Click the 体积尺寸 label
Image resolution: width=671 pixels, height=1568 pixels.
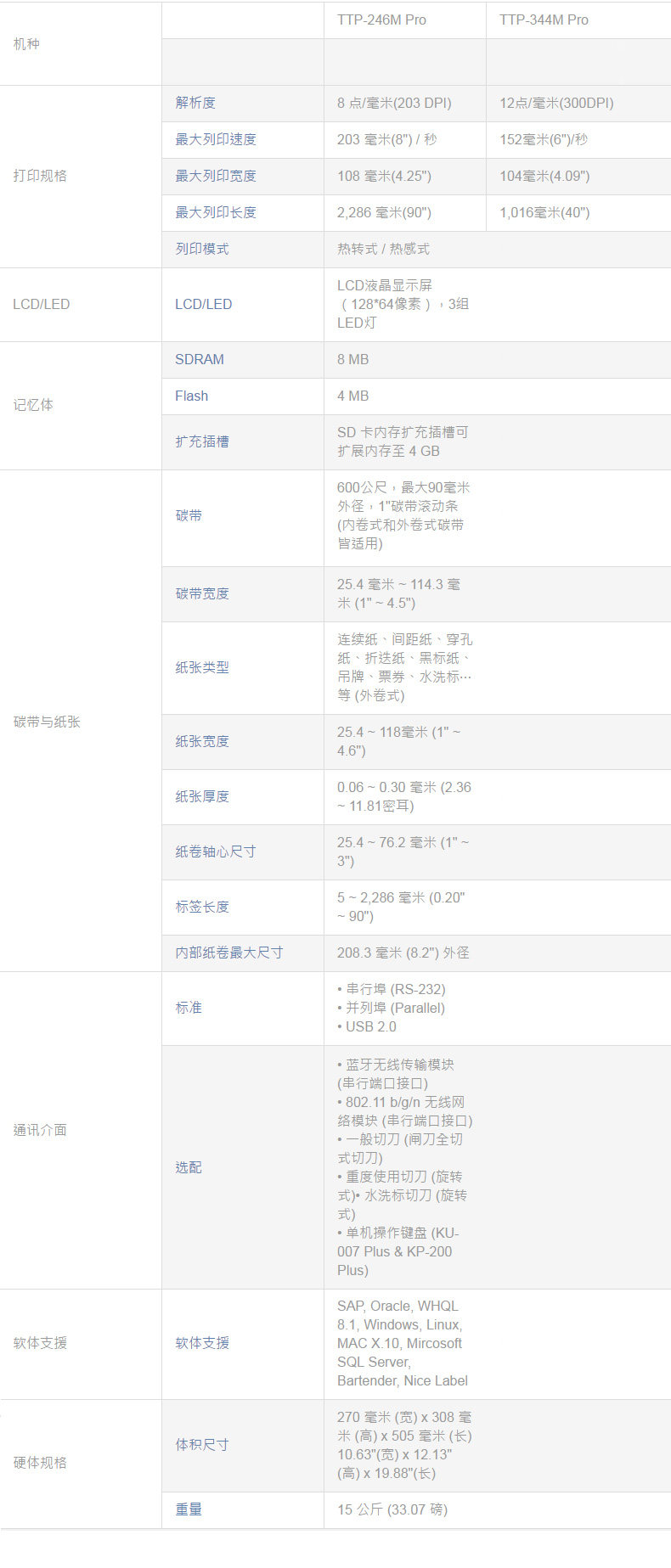(x=202, y=1444)
